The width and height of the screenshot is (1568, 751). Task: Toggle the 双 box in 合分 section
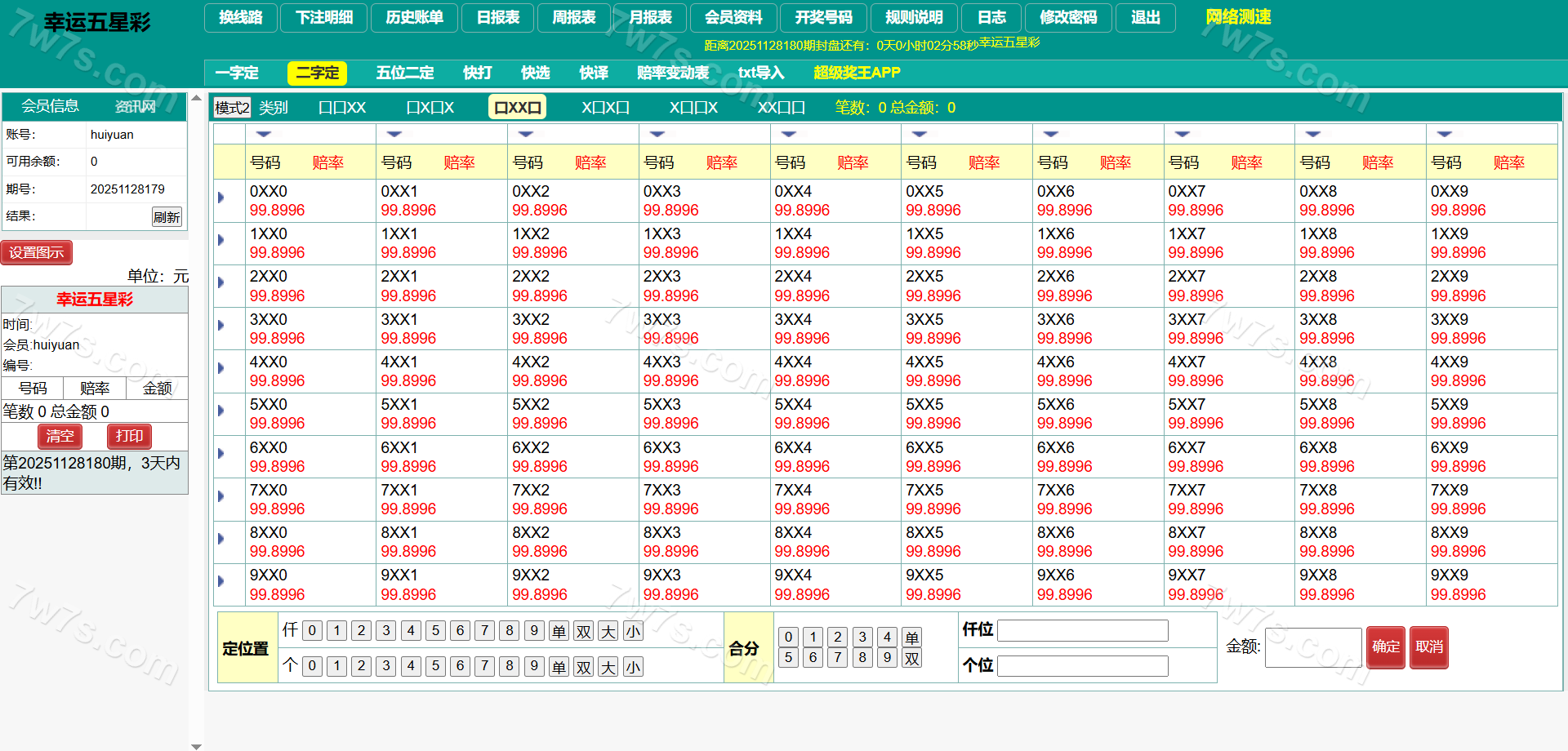click(x=912, y=658)
